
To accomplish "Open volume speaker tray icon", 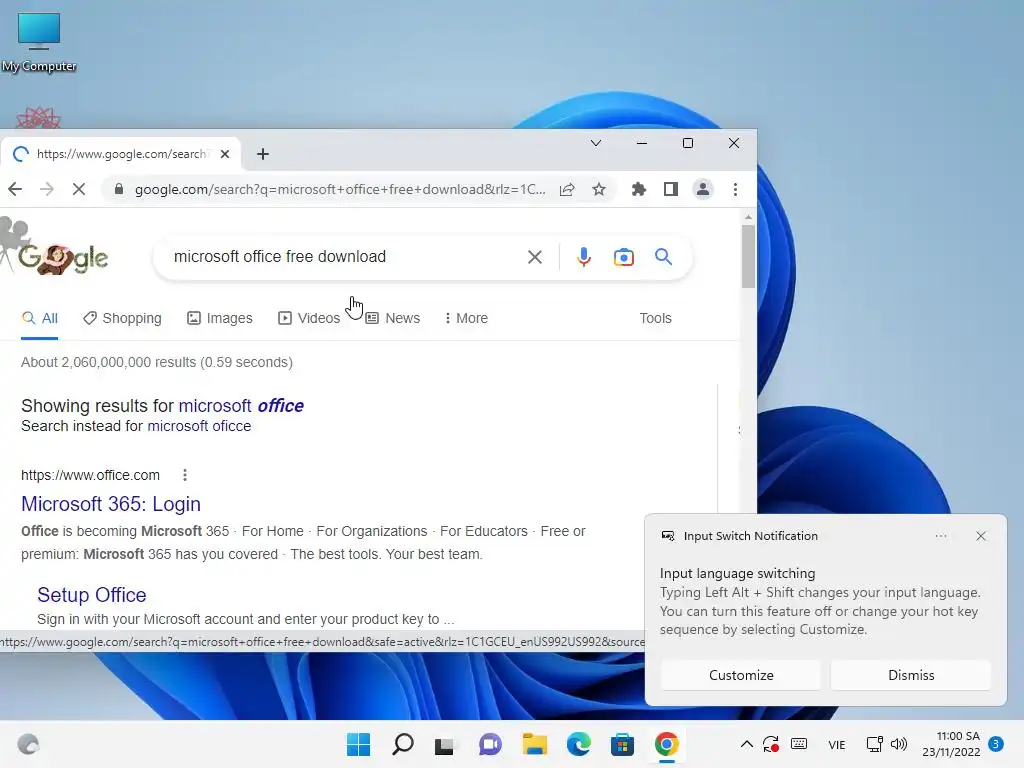I will coord(899,744).
